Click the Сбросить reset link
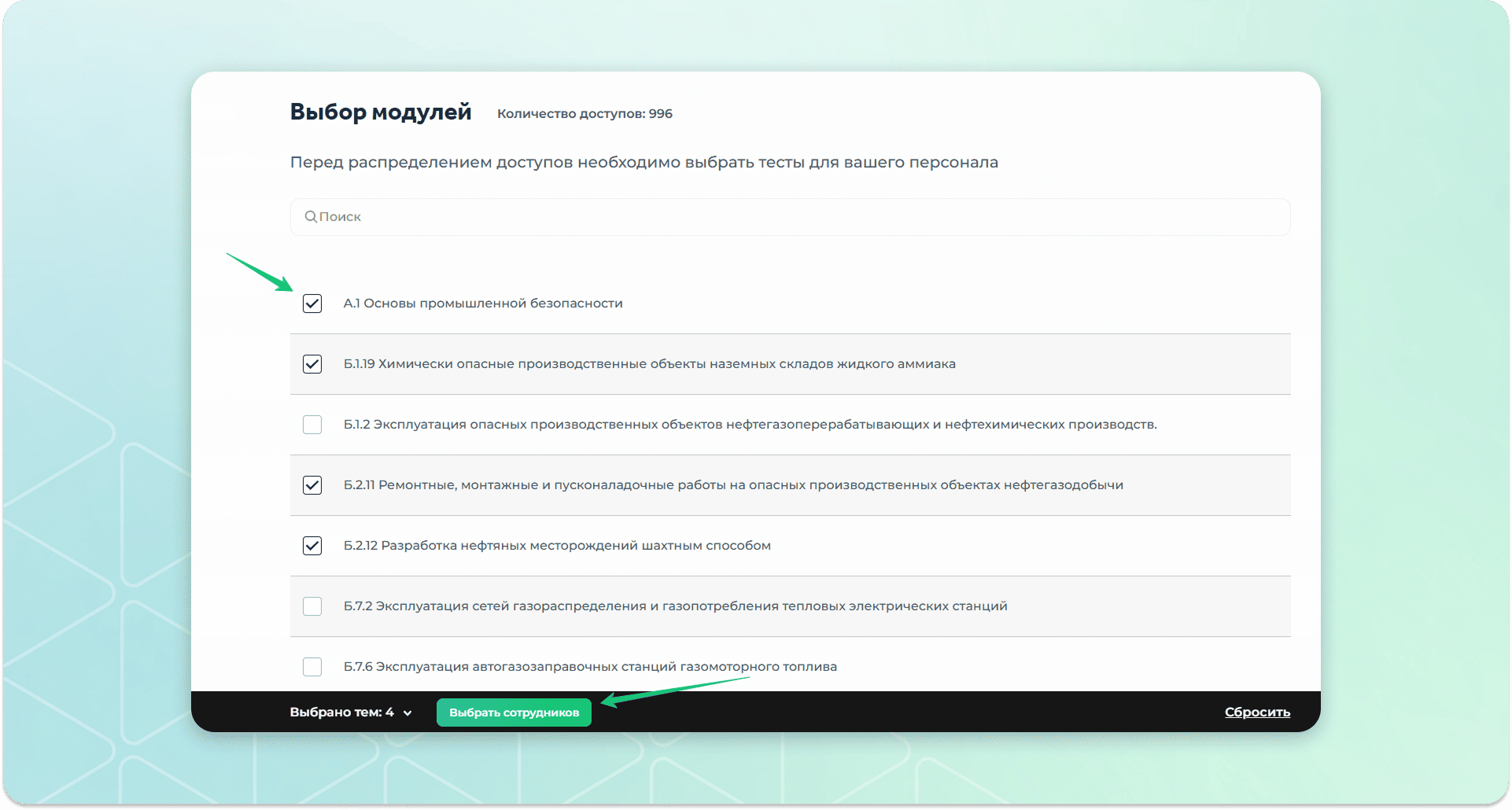 pyautogui.click(x=1257, y=712)
